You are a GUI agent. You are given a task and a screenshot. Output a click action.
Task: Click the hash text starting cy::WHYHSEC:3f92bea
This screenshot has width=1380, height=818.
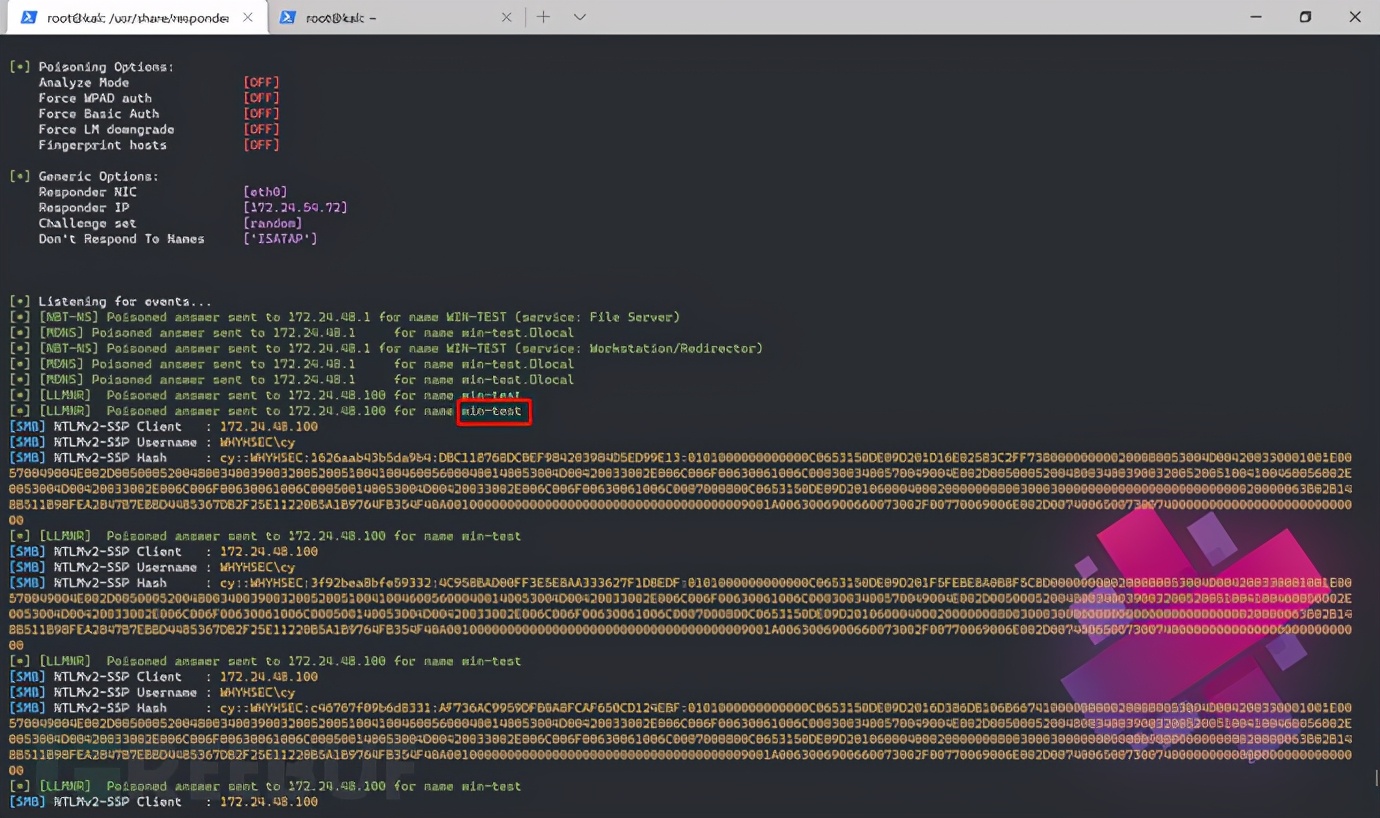click(680, 614)
